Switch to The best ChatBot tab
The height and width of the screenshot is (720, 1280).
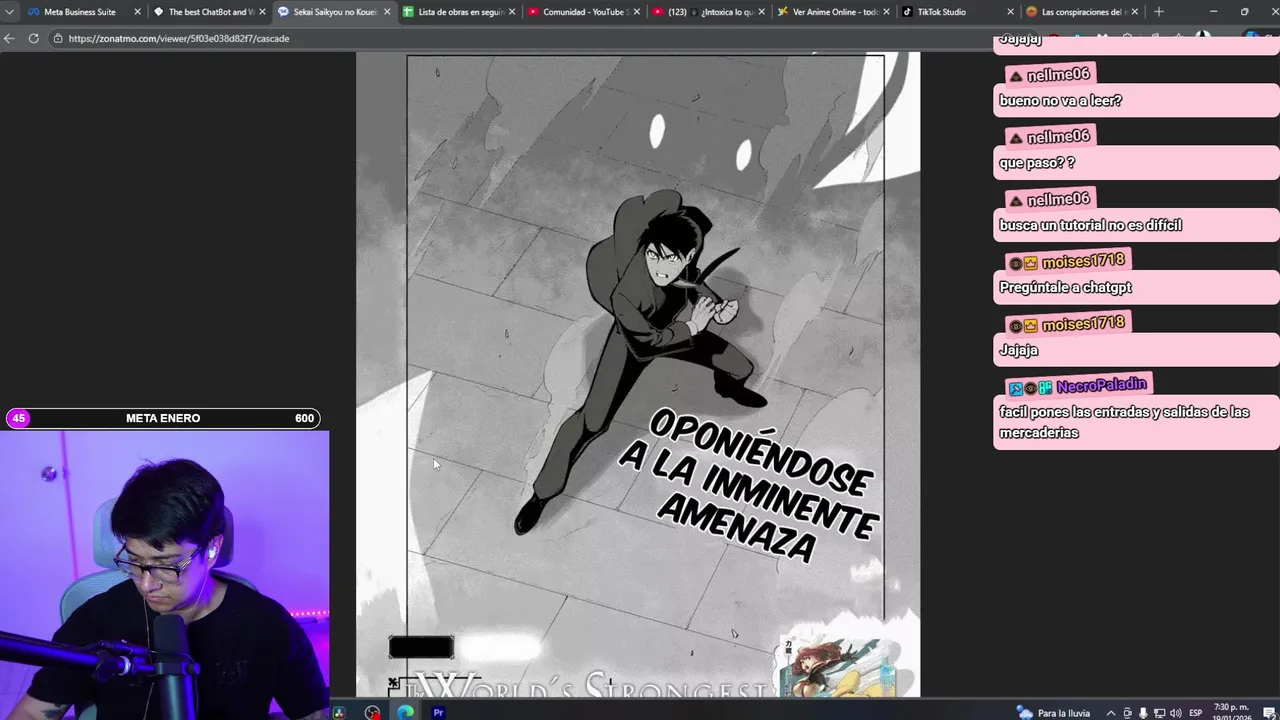(x=210, y=12)
